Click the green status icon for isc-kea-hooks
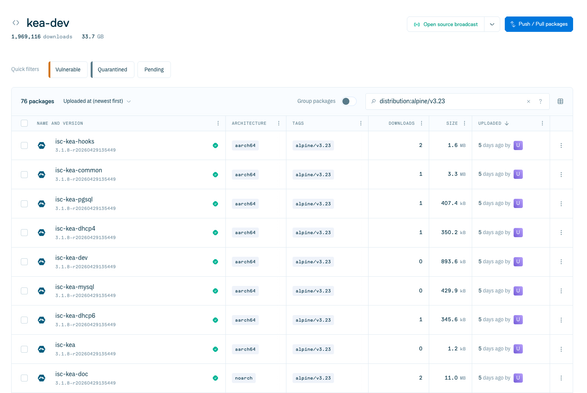Image resolution: width=587 pixels, height=393 pixels. point(215,145)
